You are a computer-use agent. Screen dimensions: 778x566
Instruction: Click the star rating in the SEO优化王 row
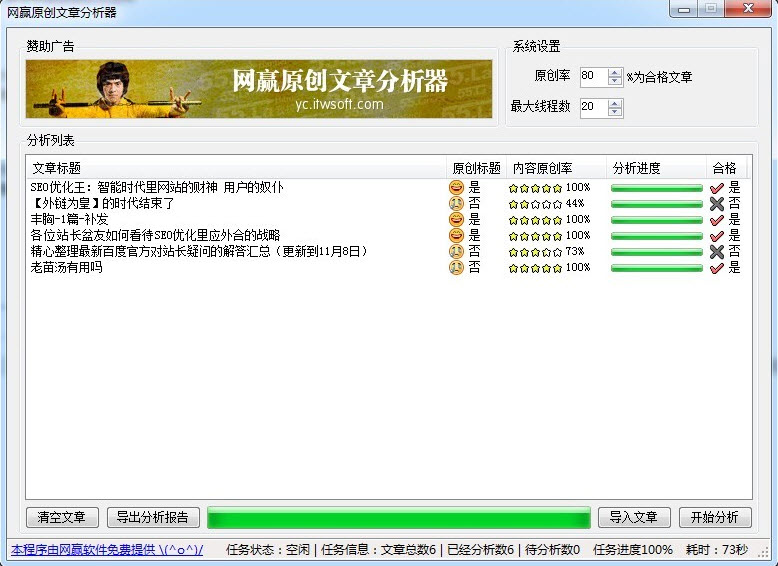pos(535,188)
